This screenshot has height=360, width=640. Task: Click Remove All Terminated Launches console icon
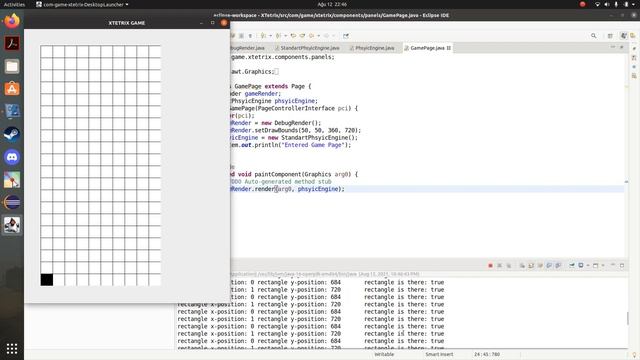pos(509,266)
